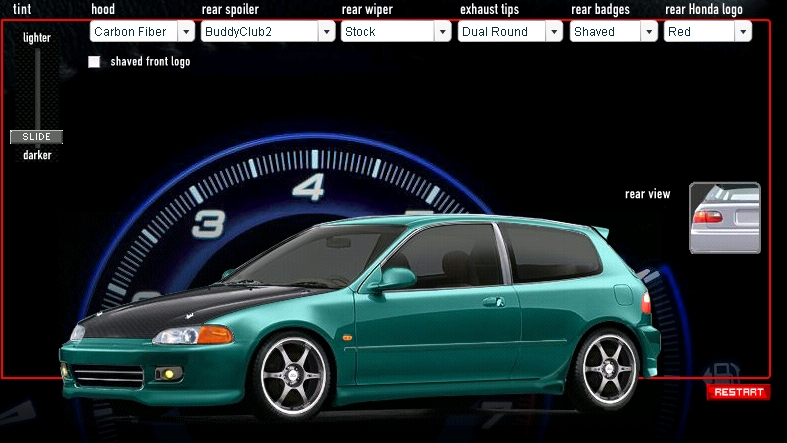Open the rear wiper Stock dropdown
The width and height of the screenshot is (787, 443).
395,31
